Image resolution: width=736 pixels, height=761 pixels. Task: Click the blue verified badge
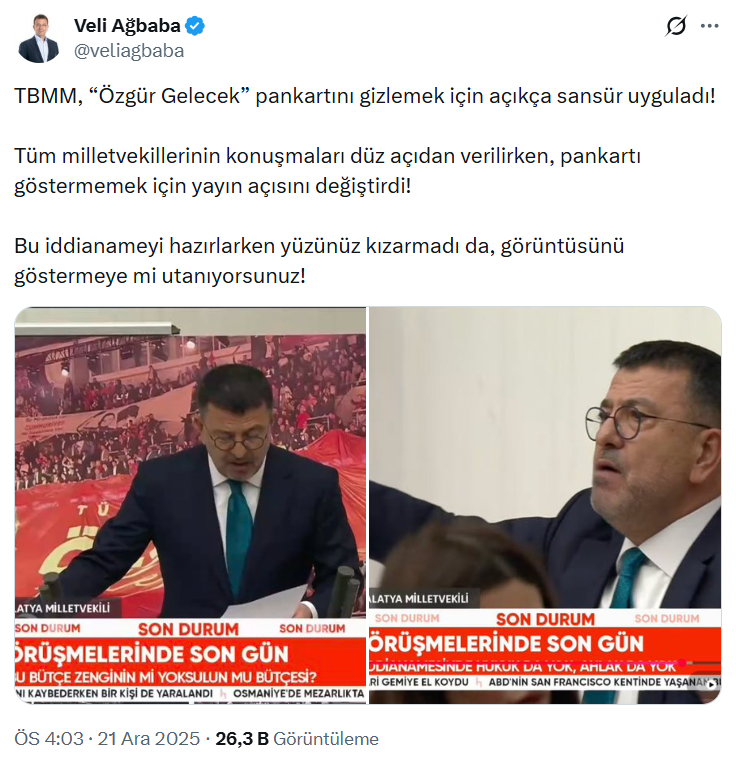[x=195, y=26]
